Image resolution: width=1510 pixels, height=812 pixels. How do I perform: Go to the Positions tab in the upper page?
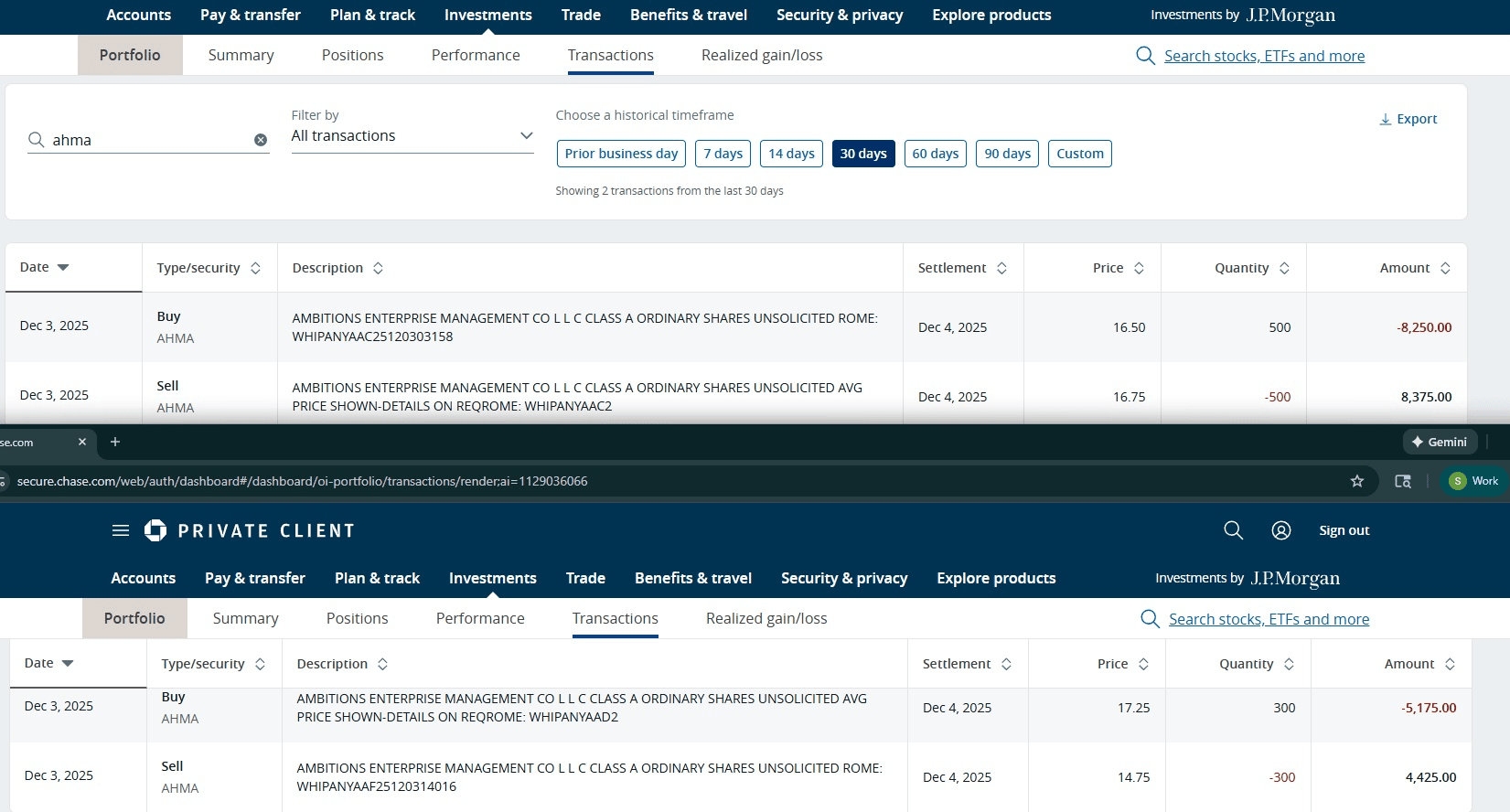353,55
